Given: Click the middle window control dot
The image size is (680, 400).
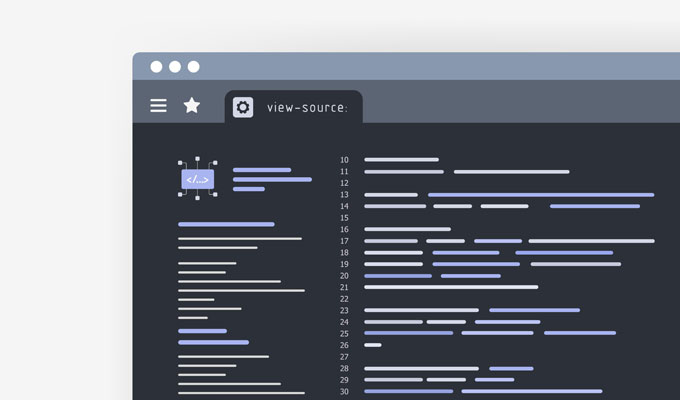Looking at the screenshot, I should [x=175, y=67].
